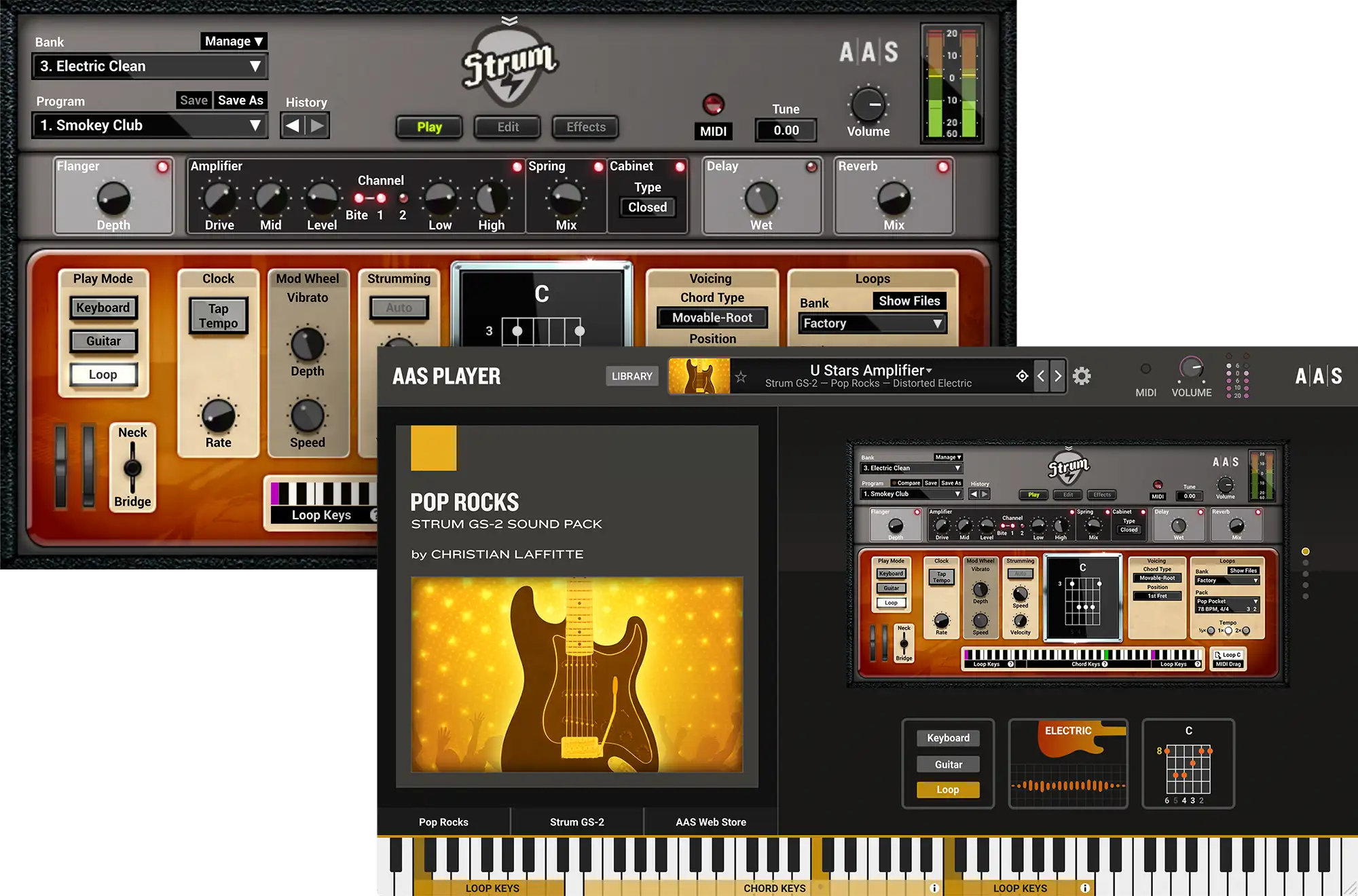This screenshot has height=896, width=1358.
Task: Collapse Strum header with top chevron
Action: [x=509, y=20]
